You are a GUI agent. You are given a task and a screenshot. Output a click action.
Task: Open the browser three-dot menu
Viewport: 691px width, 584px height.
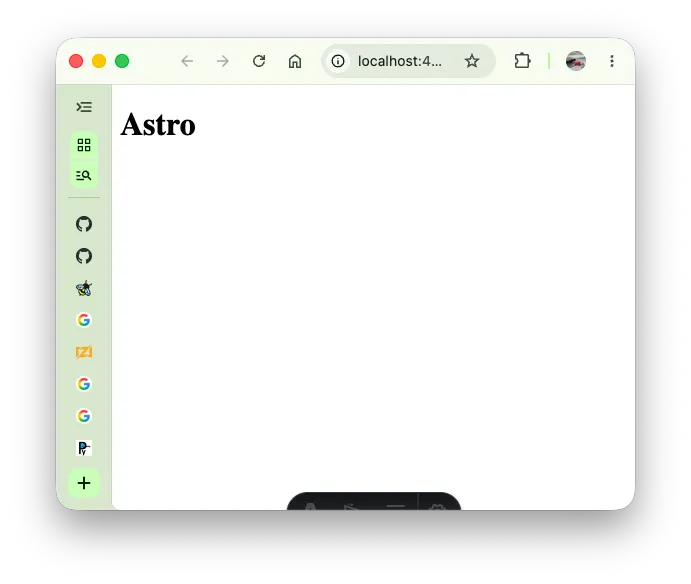coord(612,61)
